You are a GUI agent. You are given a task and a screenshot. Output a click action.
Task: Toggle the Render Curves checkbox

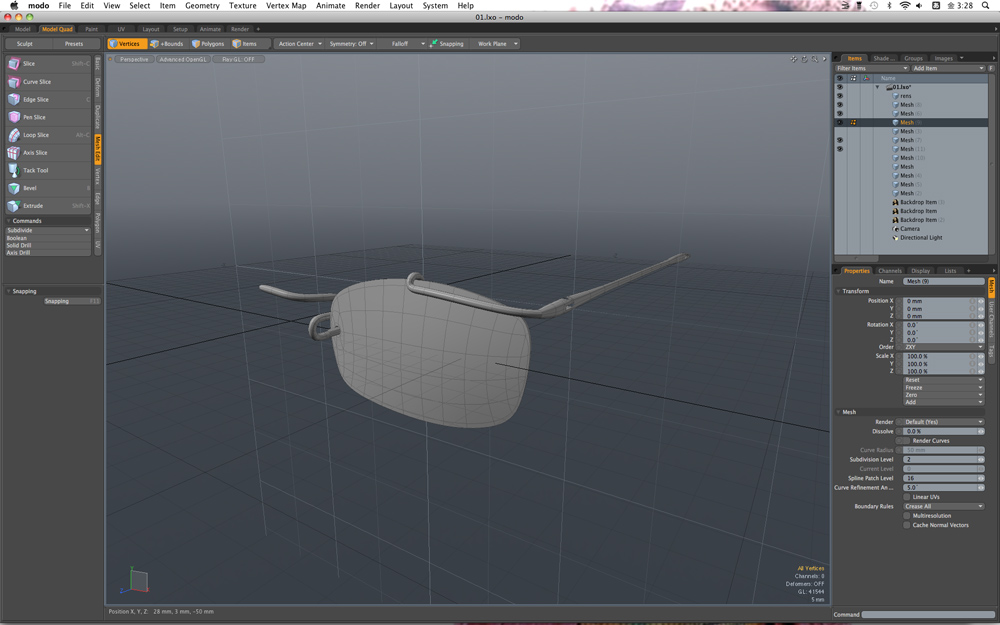pyautogui.click(x=906, y=441)
